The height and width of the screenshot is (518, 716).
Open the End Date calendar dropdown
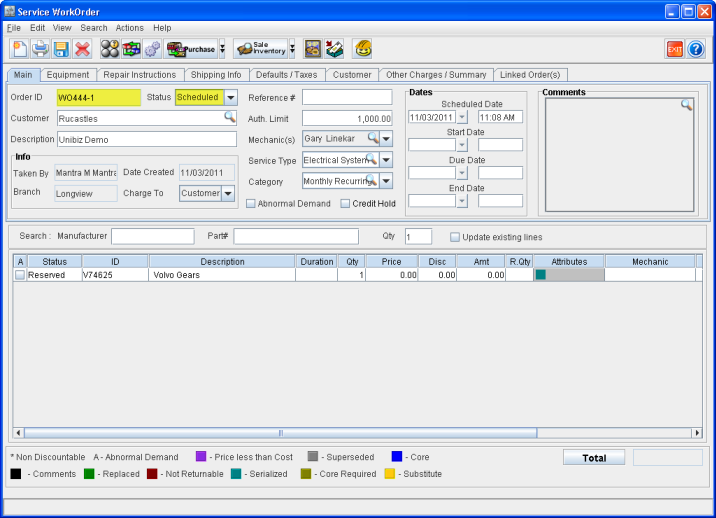(462, 201)
